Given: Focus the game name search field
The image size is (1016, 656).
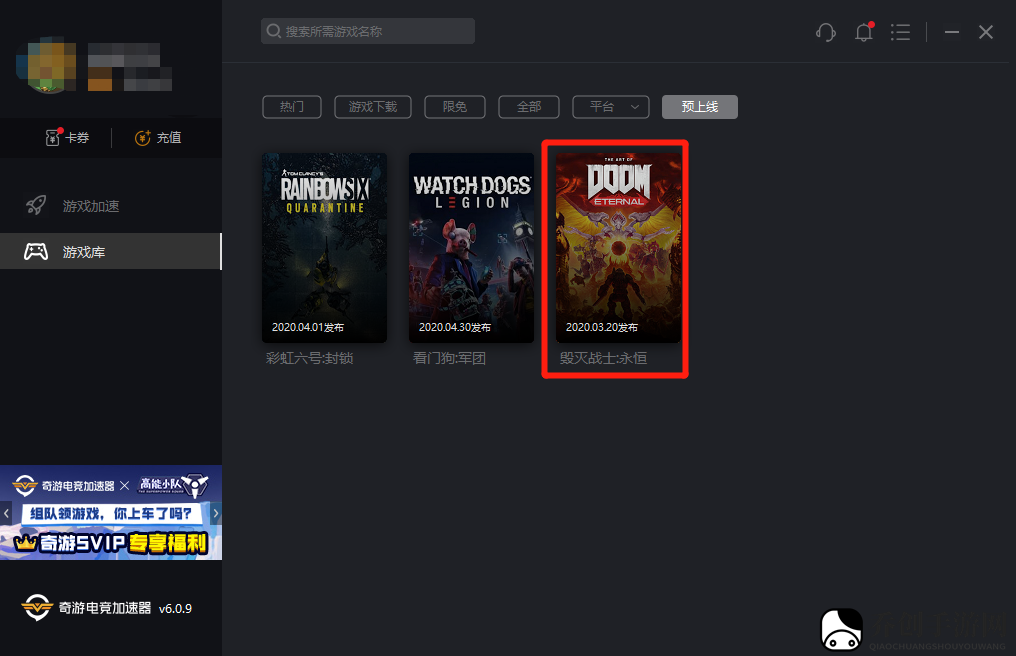Looking at the screenshot, I should tap(368, 31).
